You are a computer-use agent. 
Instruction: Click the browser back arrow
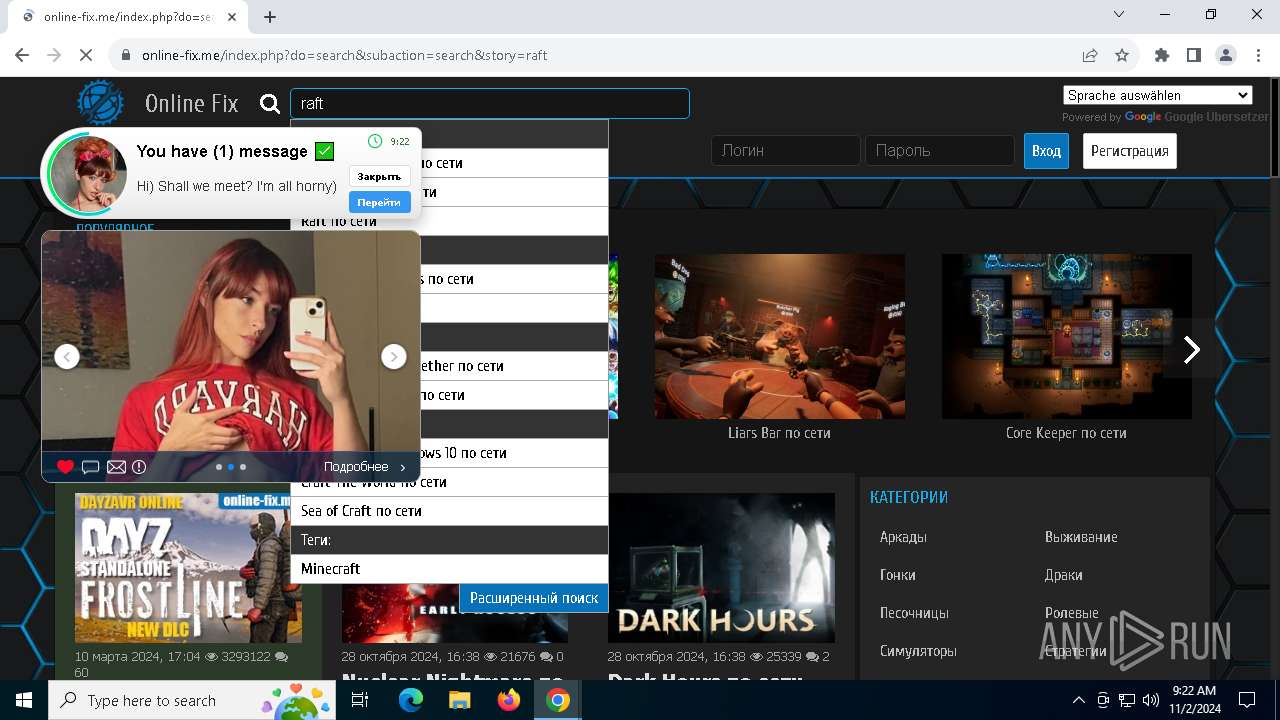(x=22, y=55)
